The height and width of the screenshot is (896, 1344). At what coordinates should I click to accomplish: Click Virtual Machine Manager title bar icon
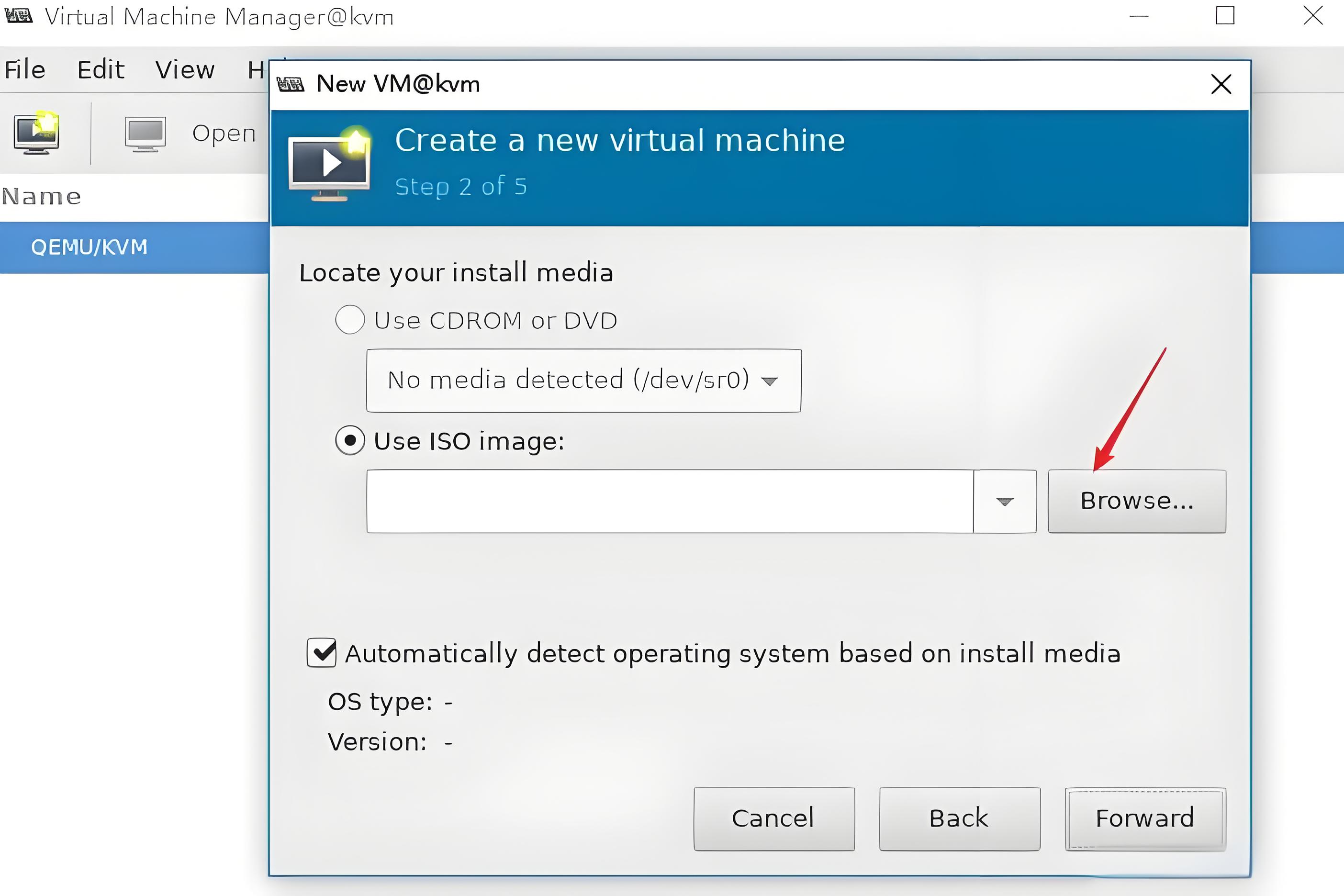pyautogui.click(x=18, y=16)
